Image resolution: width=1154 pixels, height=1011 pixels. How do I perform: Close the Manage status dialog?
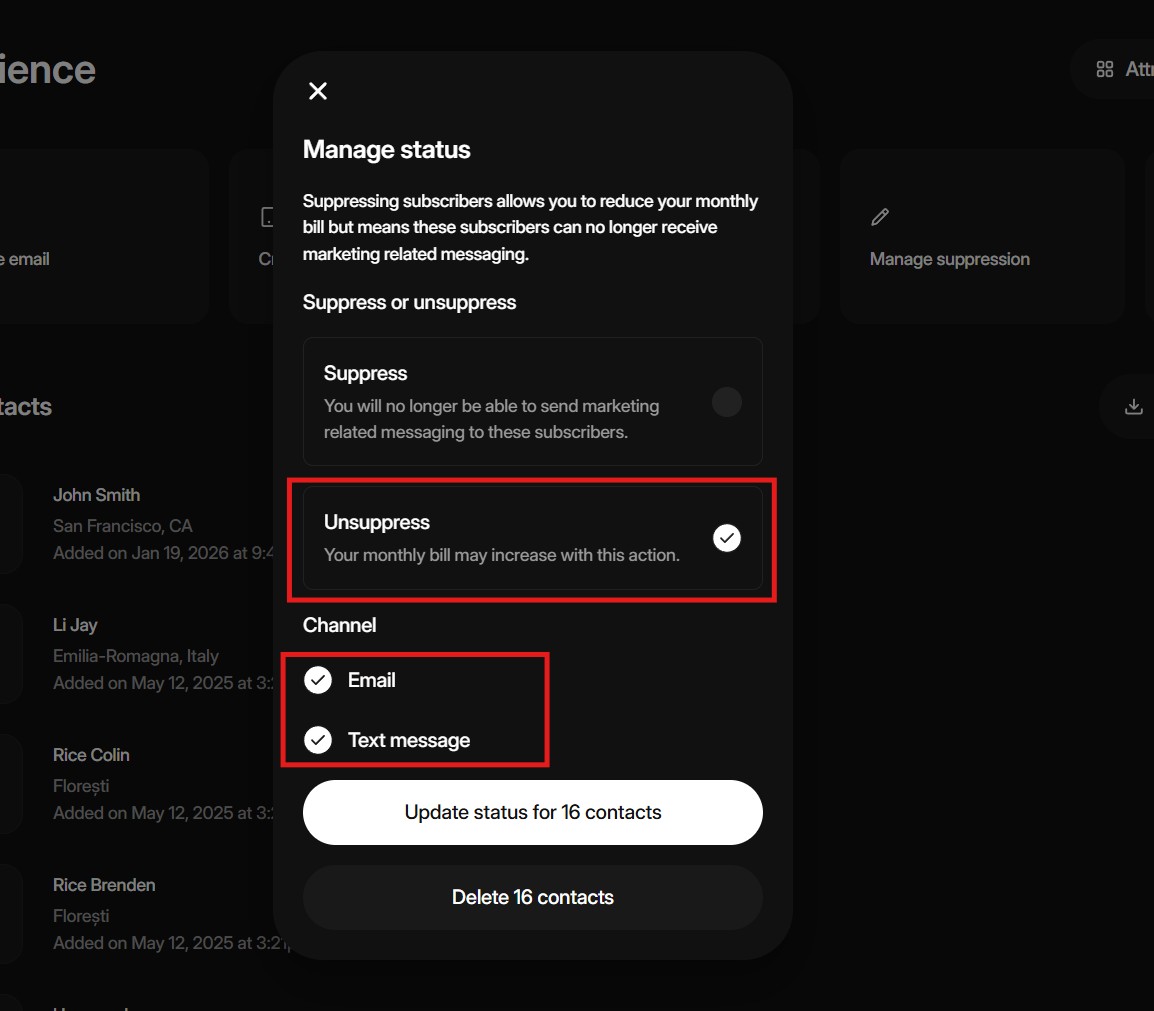318,91
